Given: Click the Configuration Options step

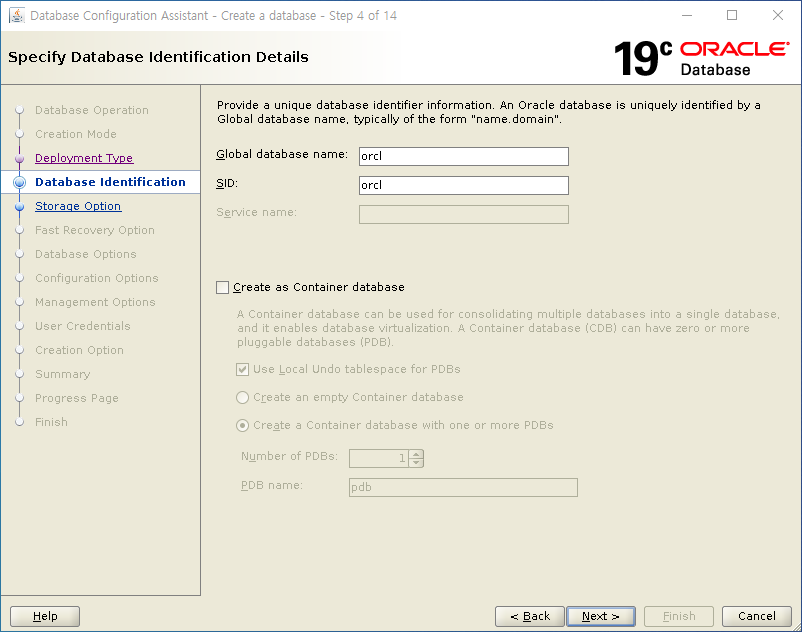Looking at the screenshot, I should pos(97,278).
